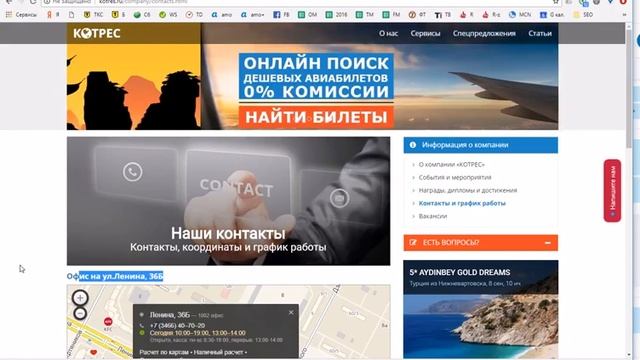Open the G кал. calendar bookmark
The image size is (640, 360).
pyautogui.click(x=552, y=15)
